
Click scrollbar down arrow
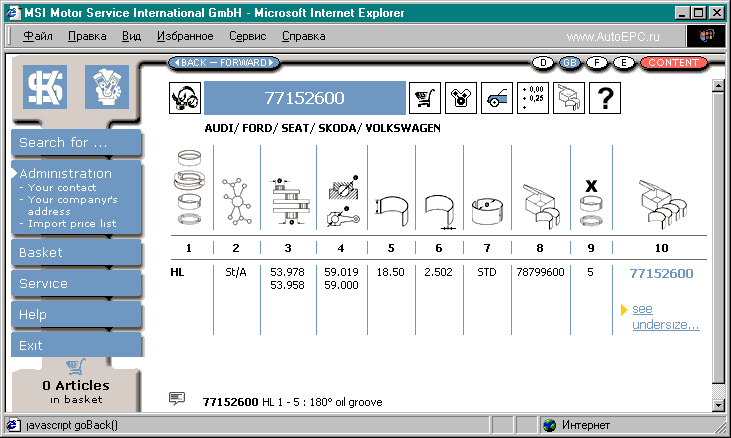click(x=718, y=405)
